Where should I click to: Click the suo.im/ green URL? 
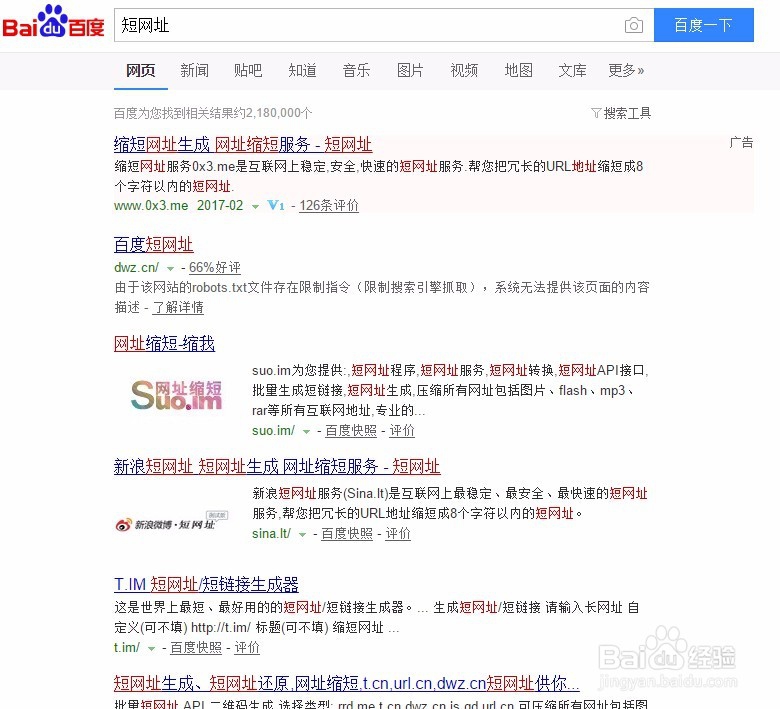pyautogui.click(x=273, y=430)
